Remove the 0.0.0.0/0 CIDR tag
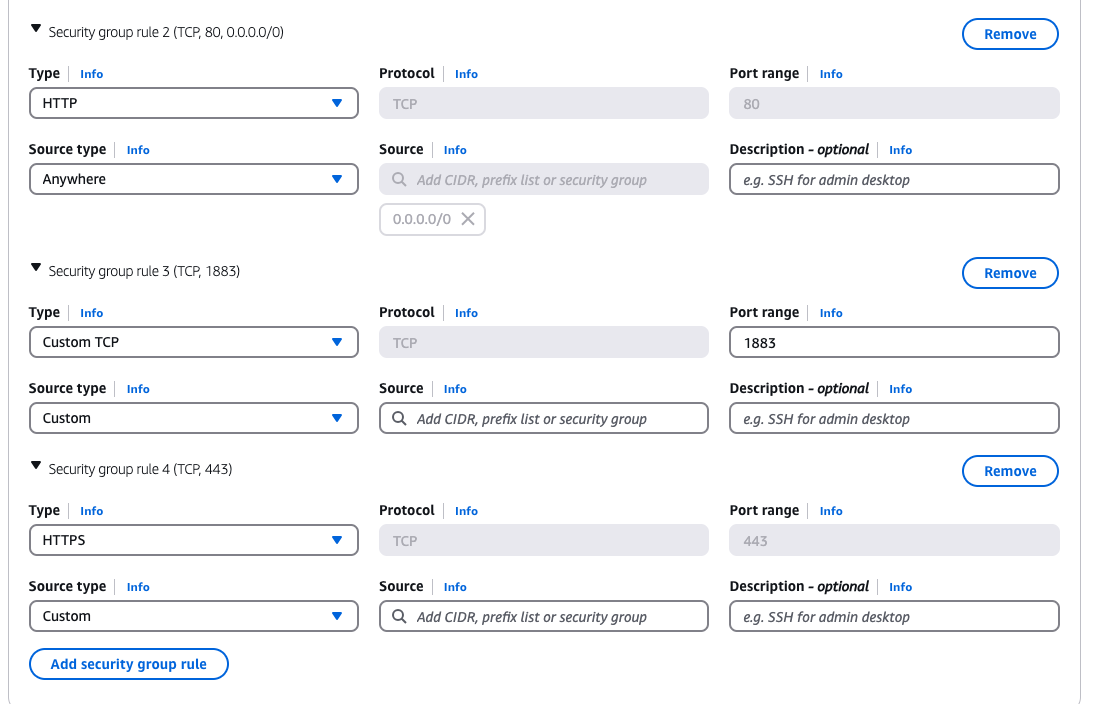 [467, 219]
